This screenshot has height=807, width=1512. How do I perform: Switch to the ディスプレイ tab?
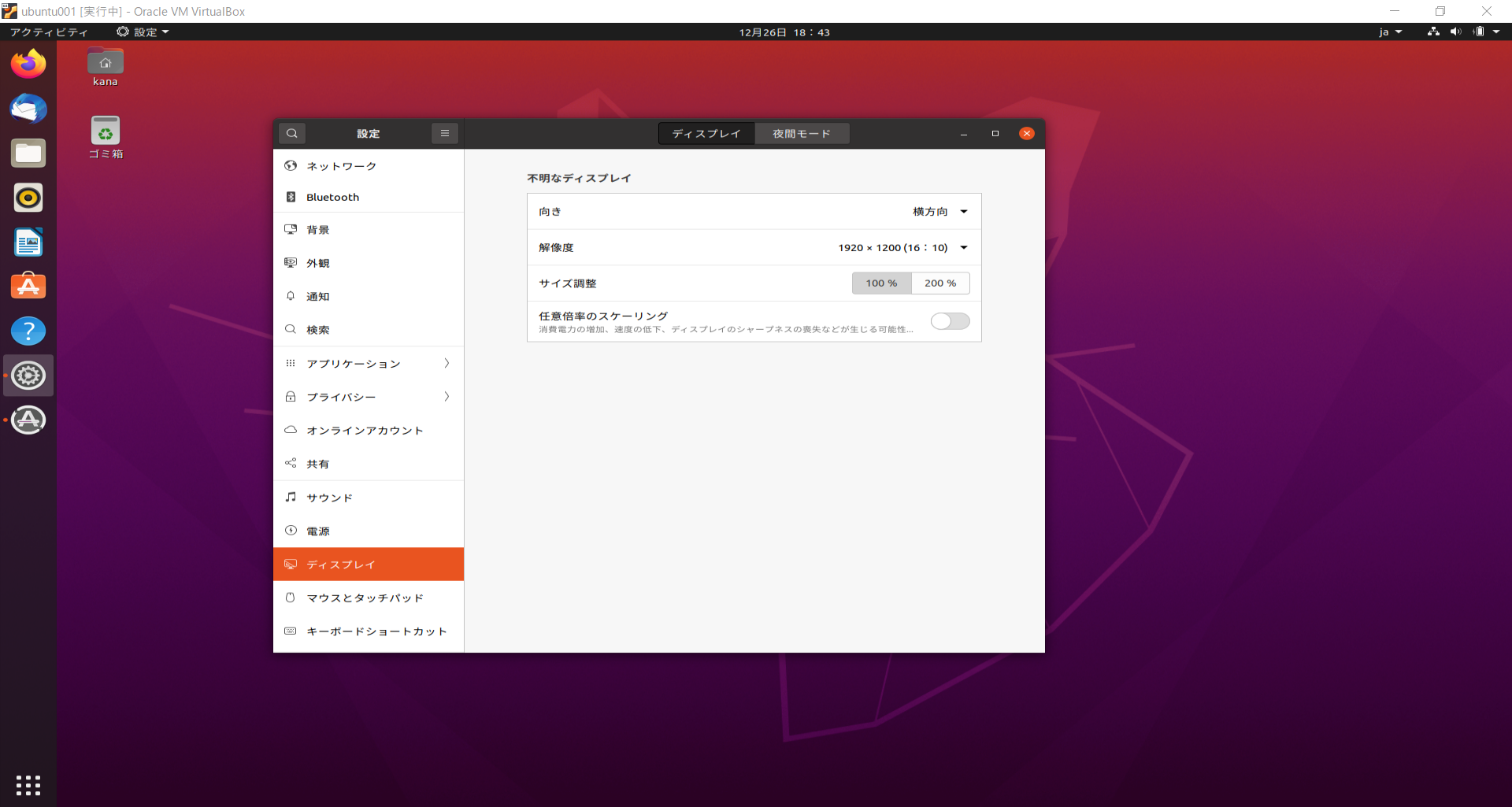[x=706, y=134]
